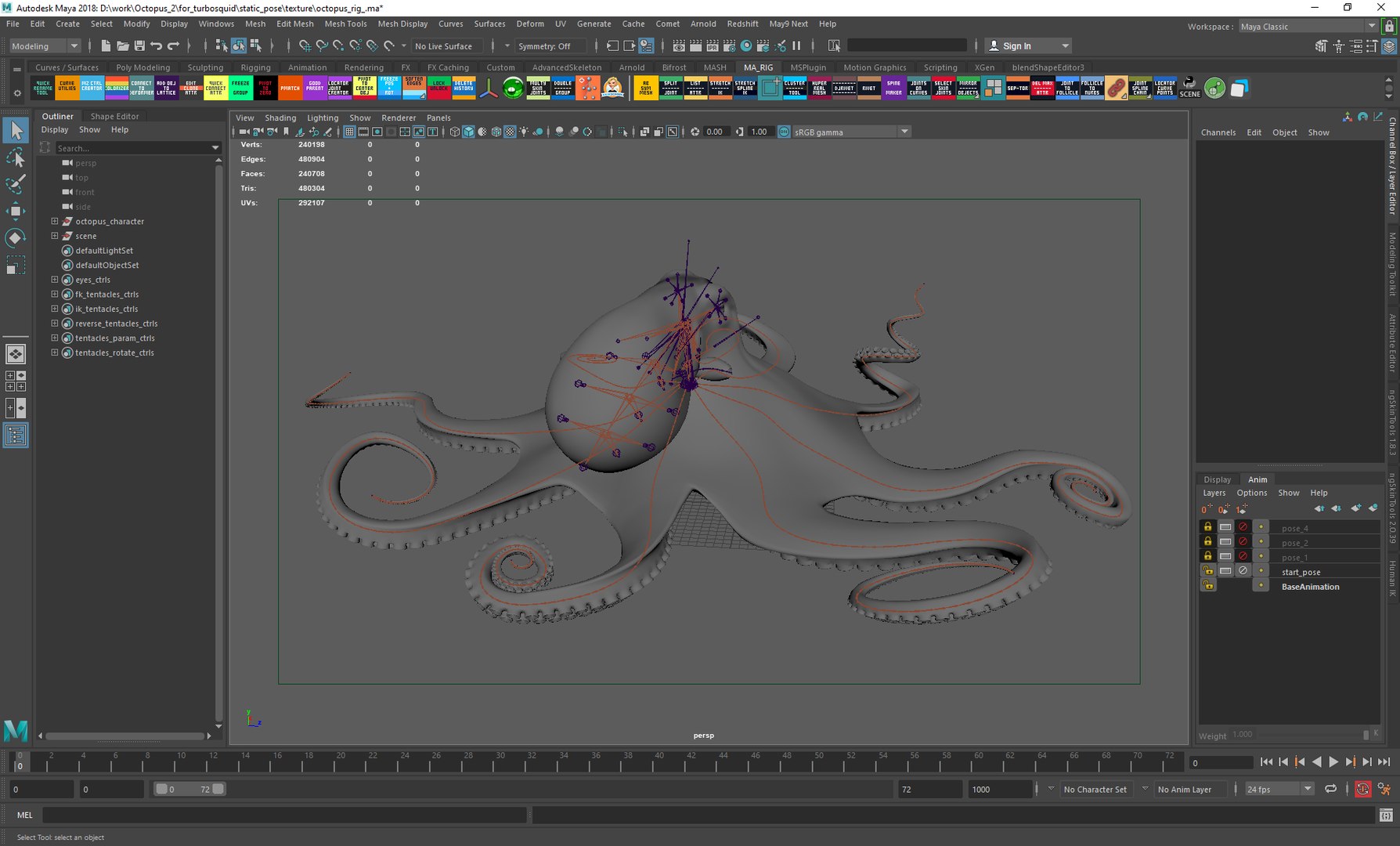Click the Save scene icon
Viewport: 1400px width, 846px height.
[x=139, y=46]
